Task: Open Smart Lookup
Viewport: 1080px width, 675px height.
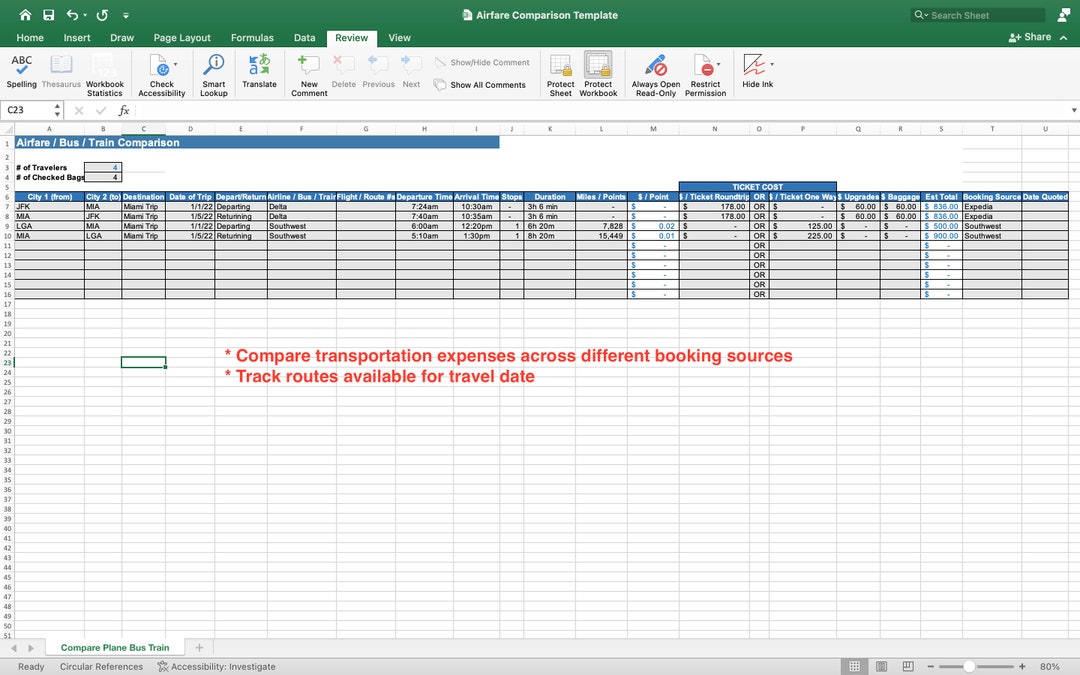Action: coord(213,70)
